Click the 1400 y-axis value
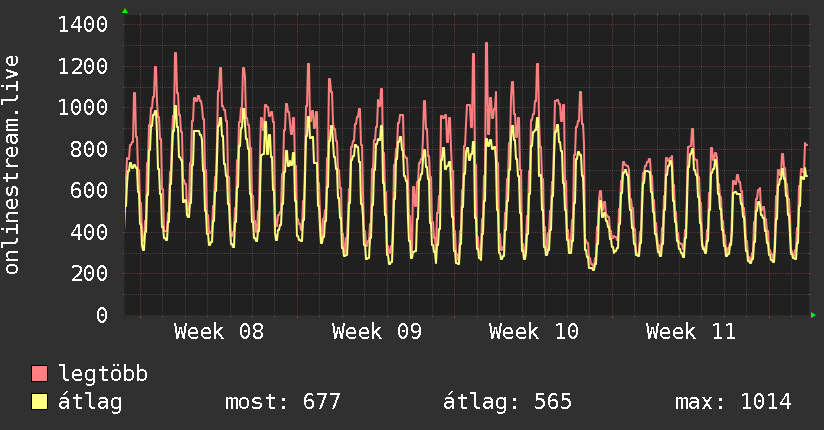Viewport: 824px width, 430px height. (x=83, y=25)
